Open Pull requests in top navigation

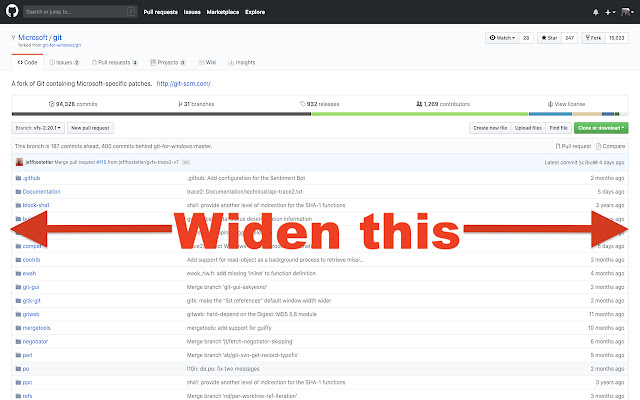[x=160, y=12]
